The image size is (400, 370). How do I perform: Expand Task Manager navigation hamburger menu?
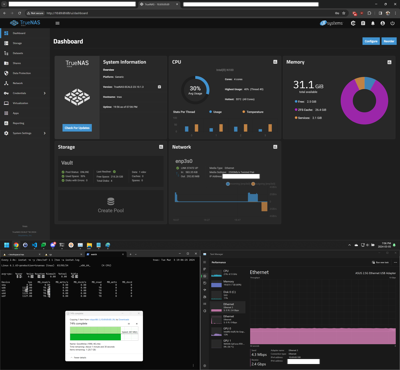(205, 262)
